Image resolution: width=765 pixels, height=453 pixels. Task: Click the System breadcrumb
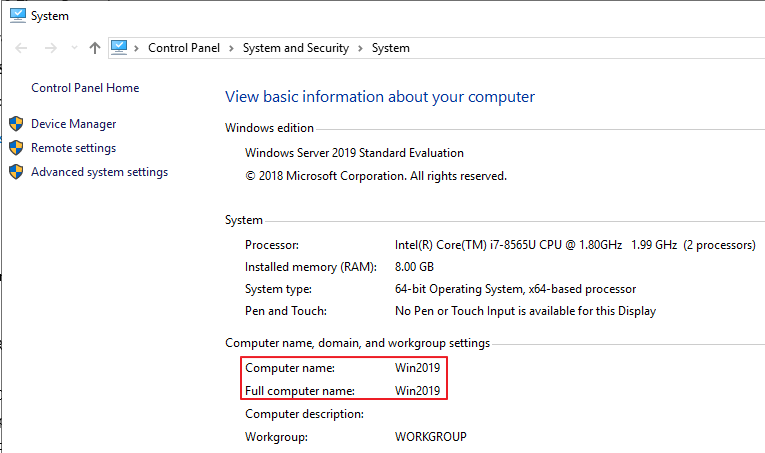coord(391,48)
